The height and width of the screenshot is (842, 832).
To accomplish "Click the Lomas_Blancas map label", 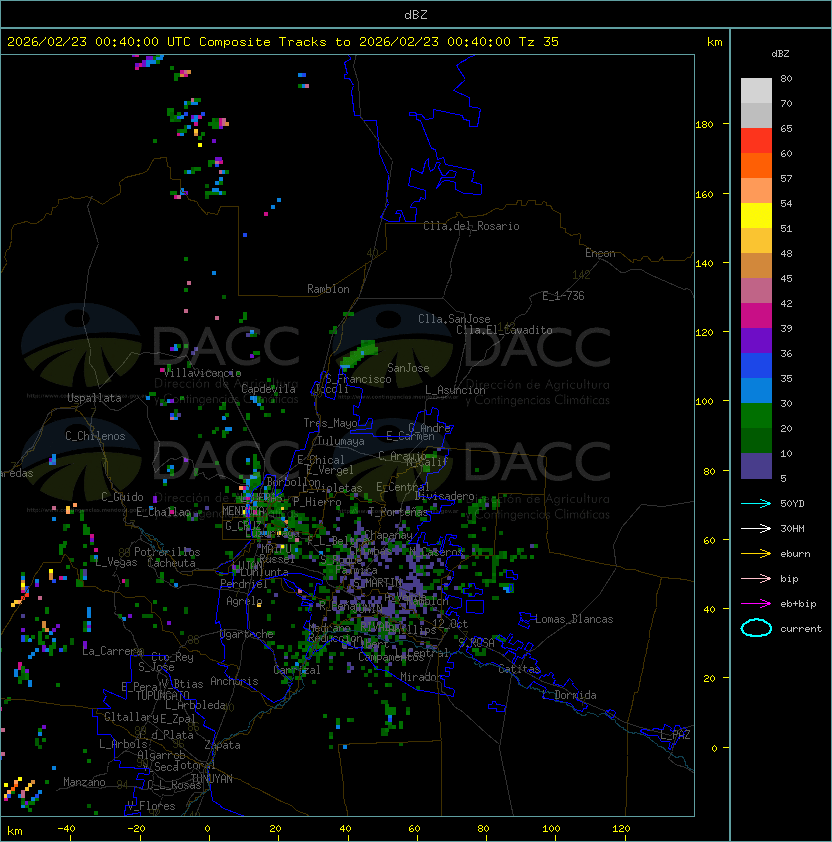I will [x=574, y=619].
